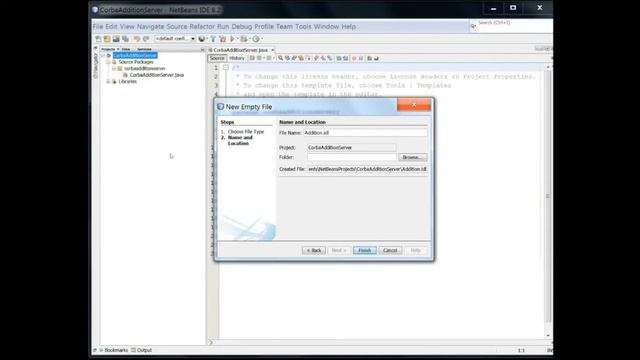640x360 pixels.
Task: Open the Window menu
Action: (326, 27)
